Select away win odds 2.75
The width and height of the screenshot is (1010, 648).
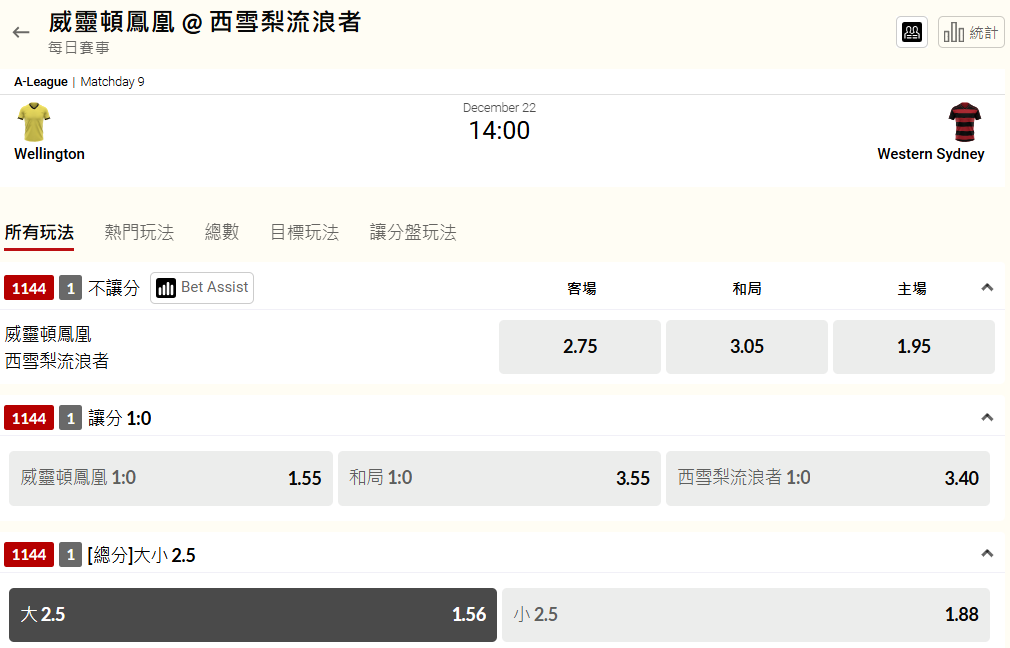coord(580,347)
